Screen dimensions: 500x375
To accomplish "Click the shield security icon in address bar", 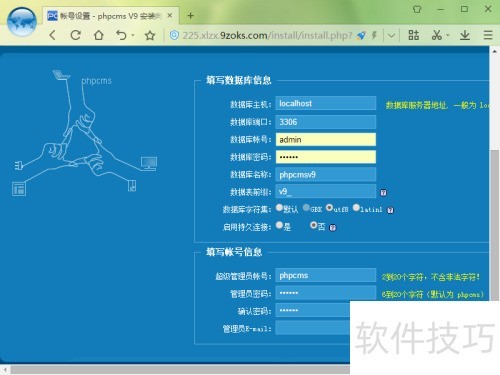I will coord(174,35).
